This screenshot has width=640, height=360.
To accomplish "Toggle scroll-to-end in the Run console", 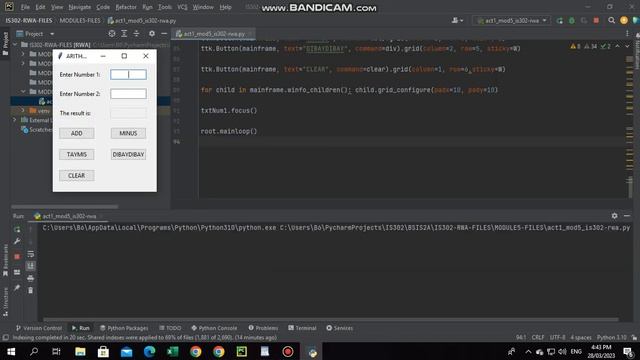I will (31, 266).
